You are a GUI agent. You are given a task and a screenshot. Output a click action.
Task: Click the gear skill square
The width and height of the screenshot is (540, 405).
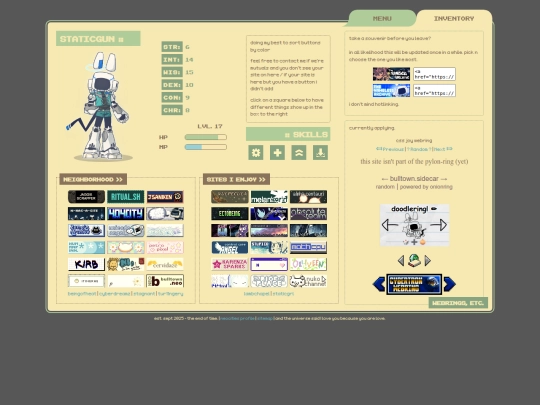point(256,153)
